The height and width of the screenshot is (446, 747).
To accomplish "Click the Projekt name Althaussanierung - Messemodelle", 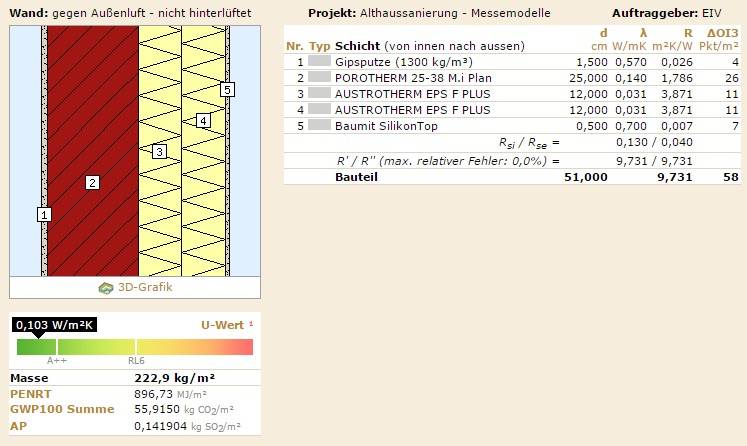I will tap(455, 13).
